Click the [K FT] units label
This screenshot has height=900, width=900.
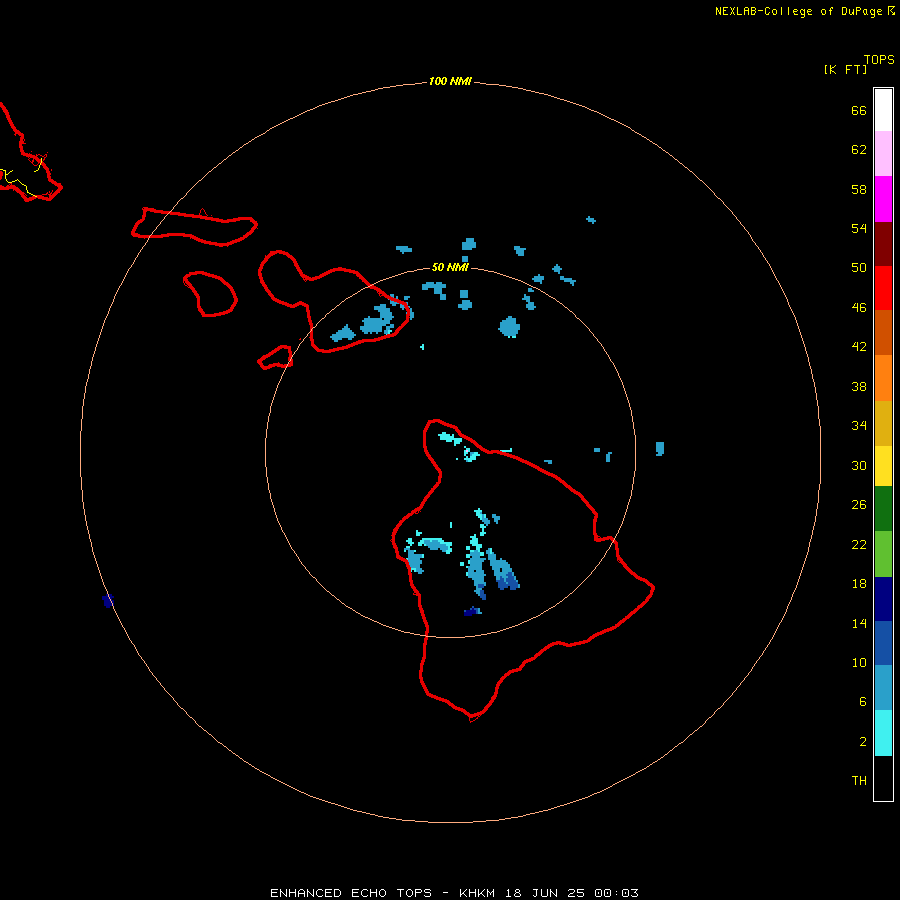[845, 69]
